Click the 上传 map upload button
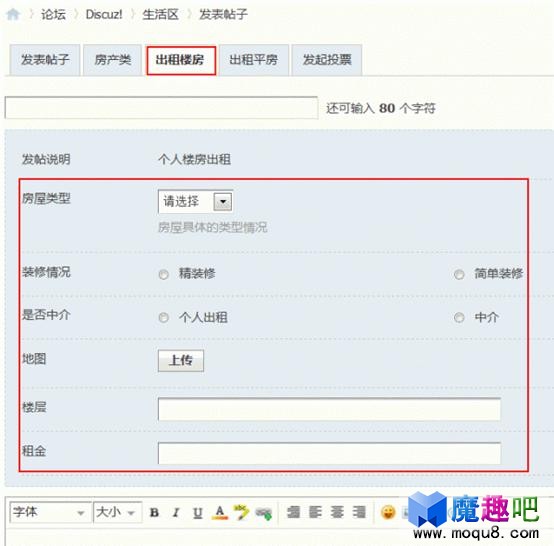The image size is (554, 546). (181, 360)
